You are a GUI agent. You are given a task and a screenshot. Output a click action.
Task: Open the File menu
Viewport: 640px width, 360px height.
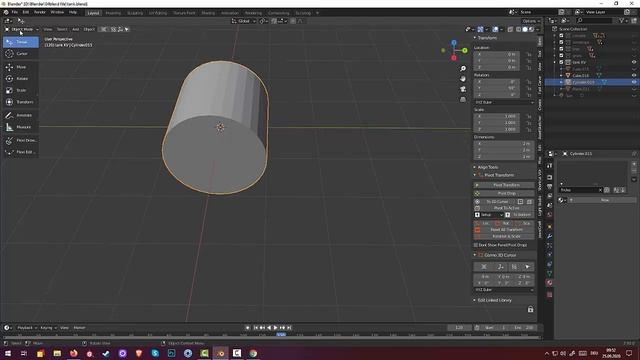15,12
